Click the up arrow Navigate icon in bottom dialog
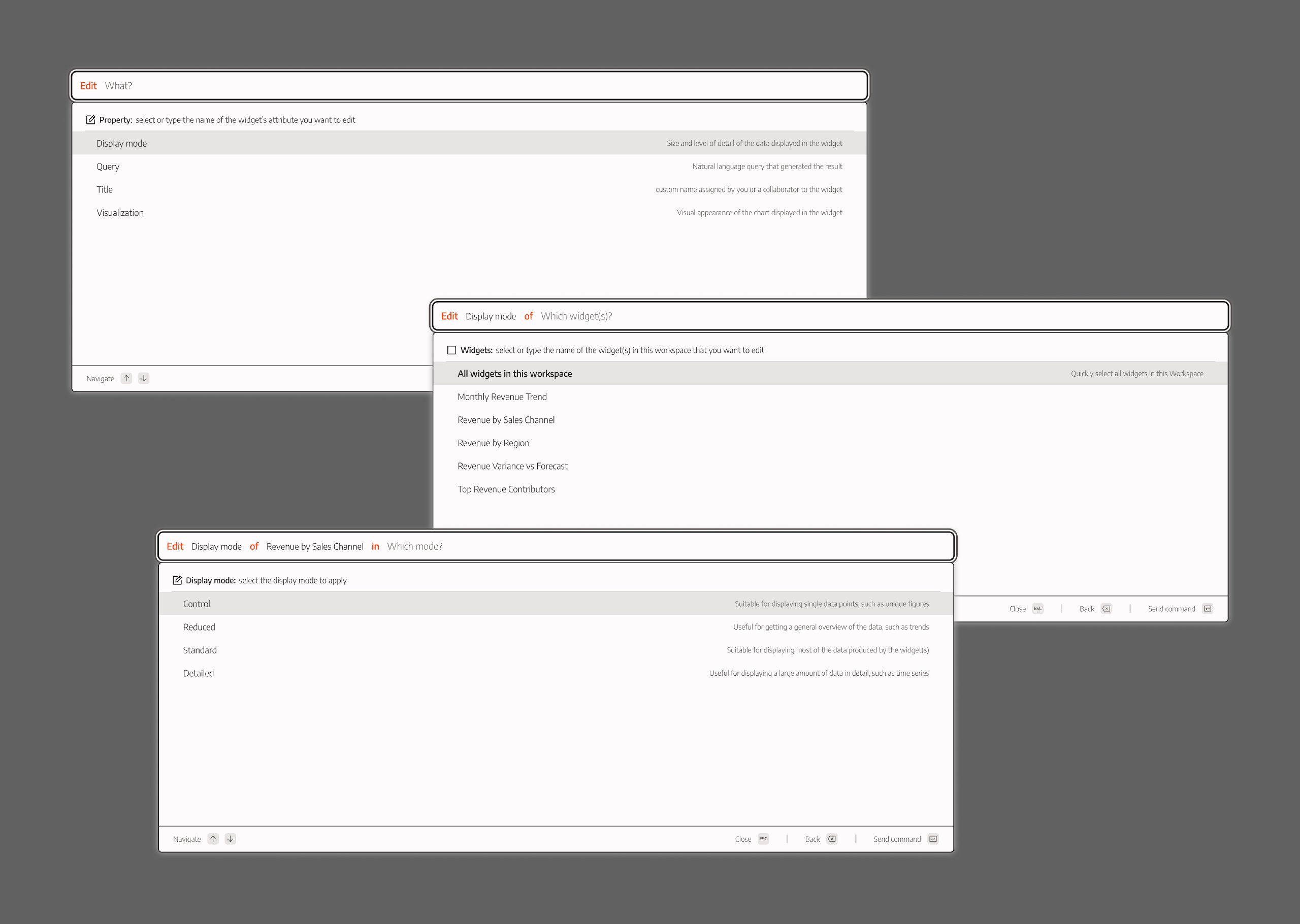1300x924 pixels. [x=213, y=839]
